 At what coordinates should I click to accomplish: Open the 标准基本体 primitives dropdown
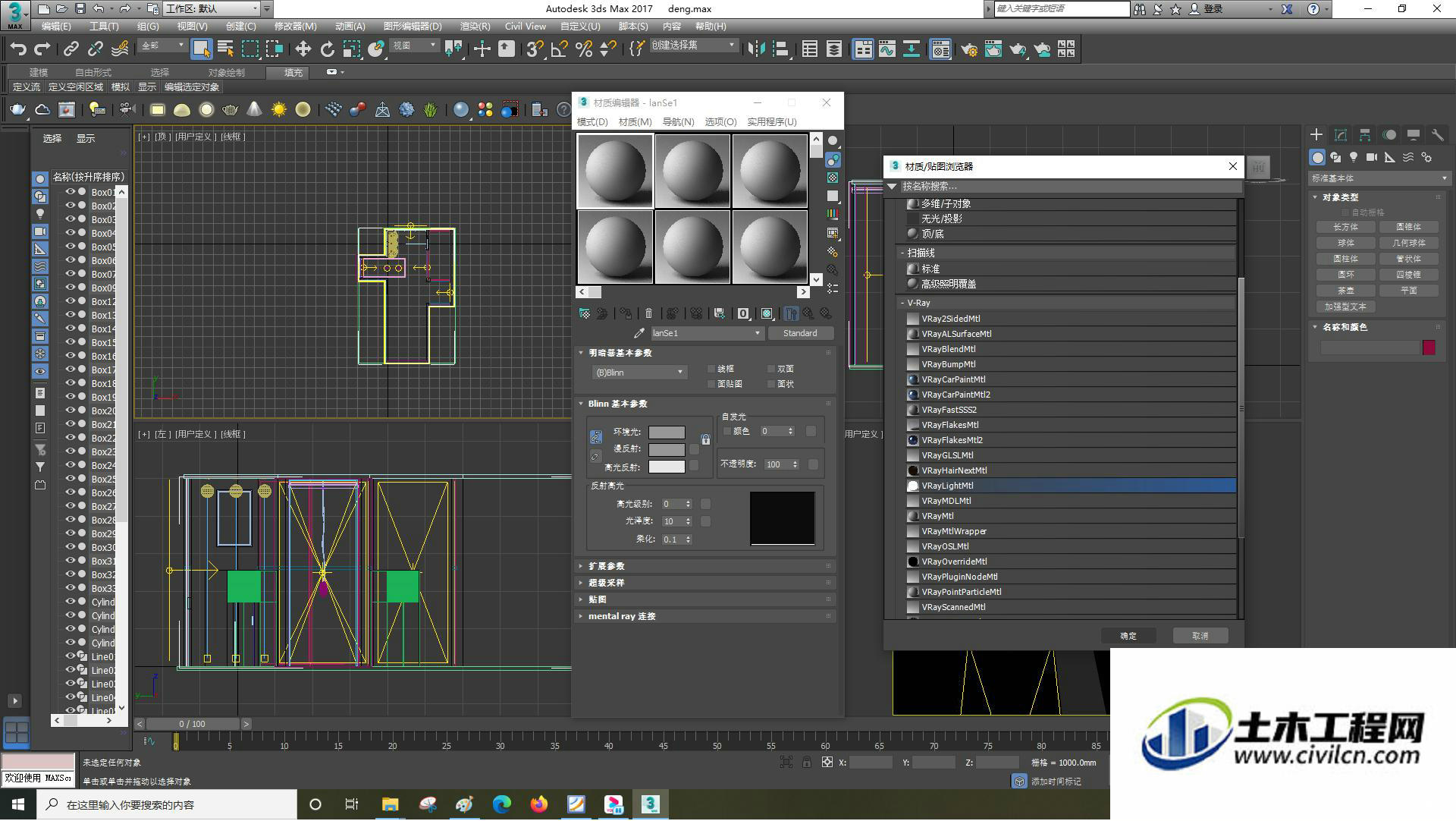pos(1379,179)
